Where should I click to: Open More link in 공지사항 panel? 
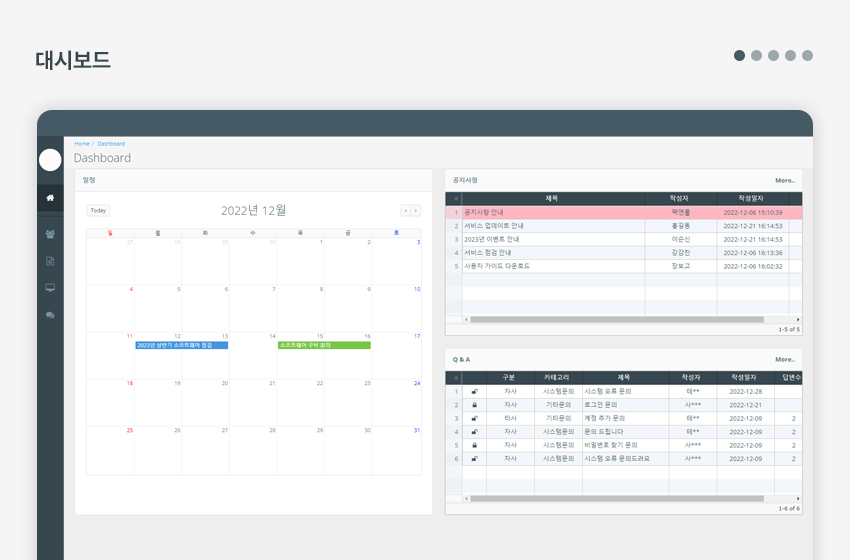point(784,181)
